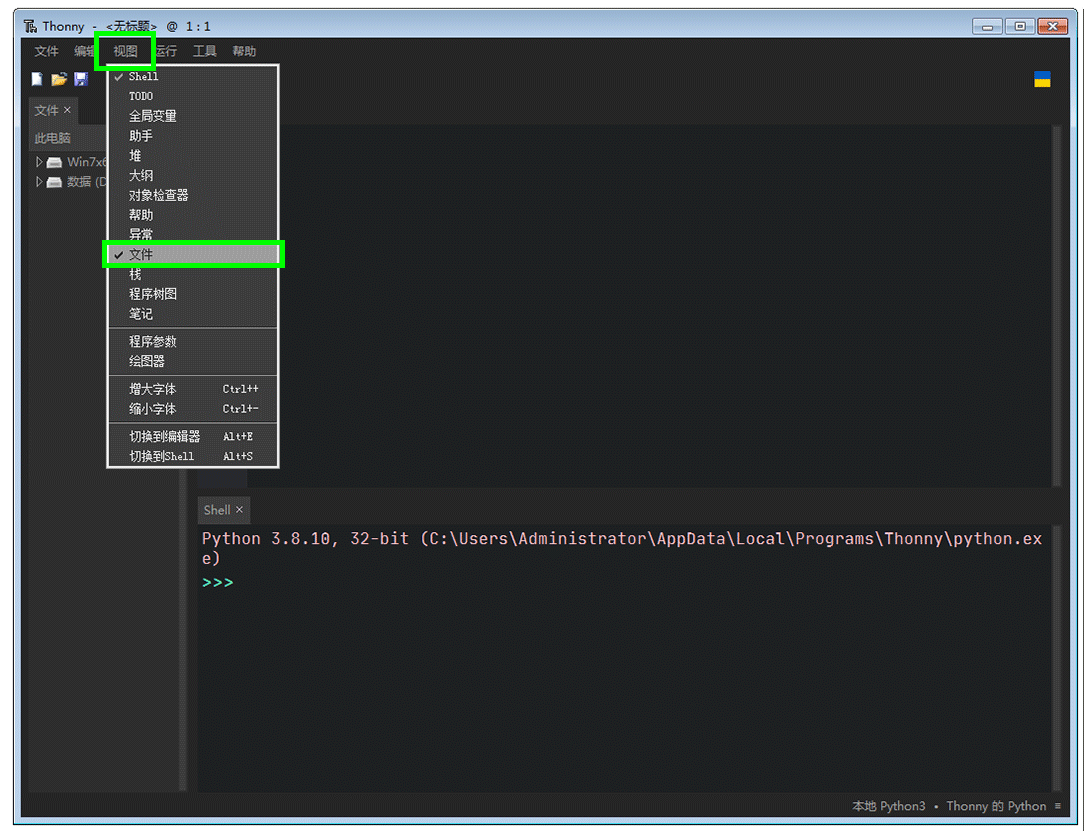Open the status bar ≡ menu icon
This screenshot has height=834, width=1091.
pyautogui.click(x=1058, y=806)
